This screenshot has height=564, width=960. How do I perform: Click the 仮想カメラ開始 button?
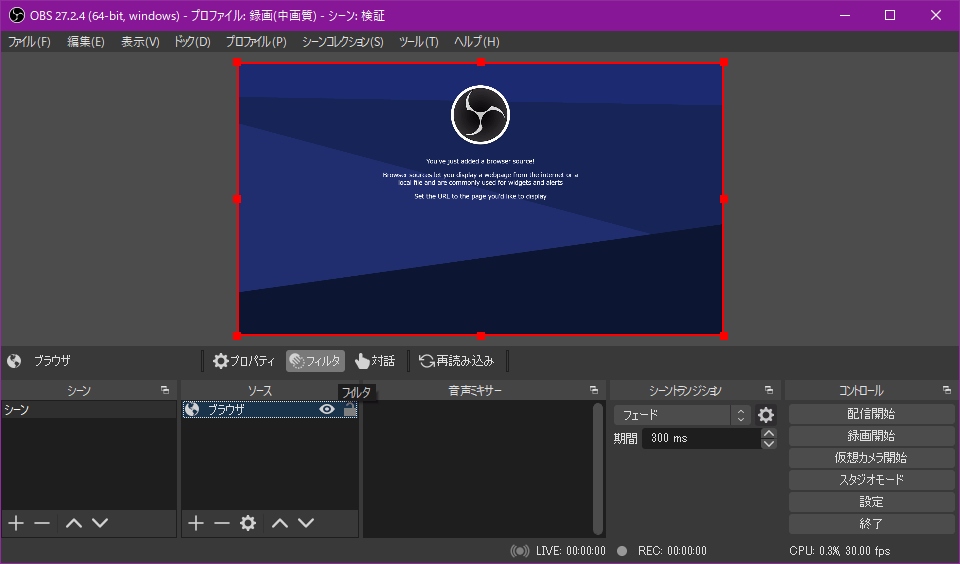pos(871,458)
